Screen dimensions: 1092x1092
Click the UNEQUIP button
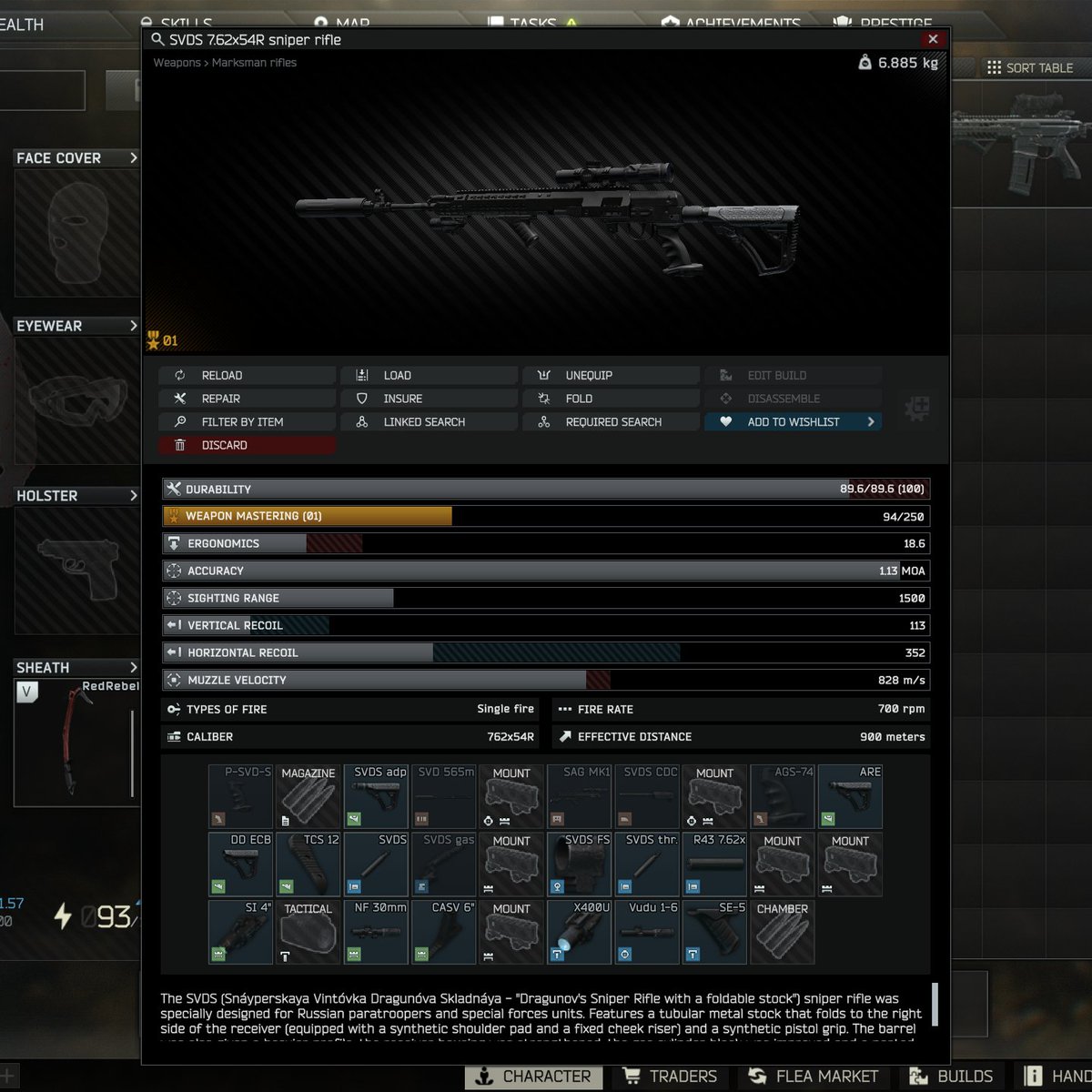[611, 375]
